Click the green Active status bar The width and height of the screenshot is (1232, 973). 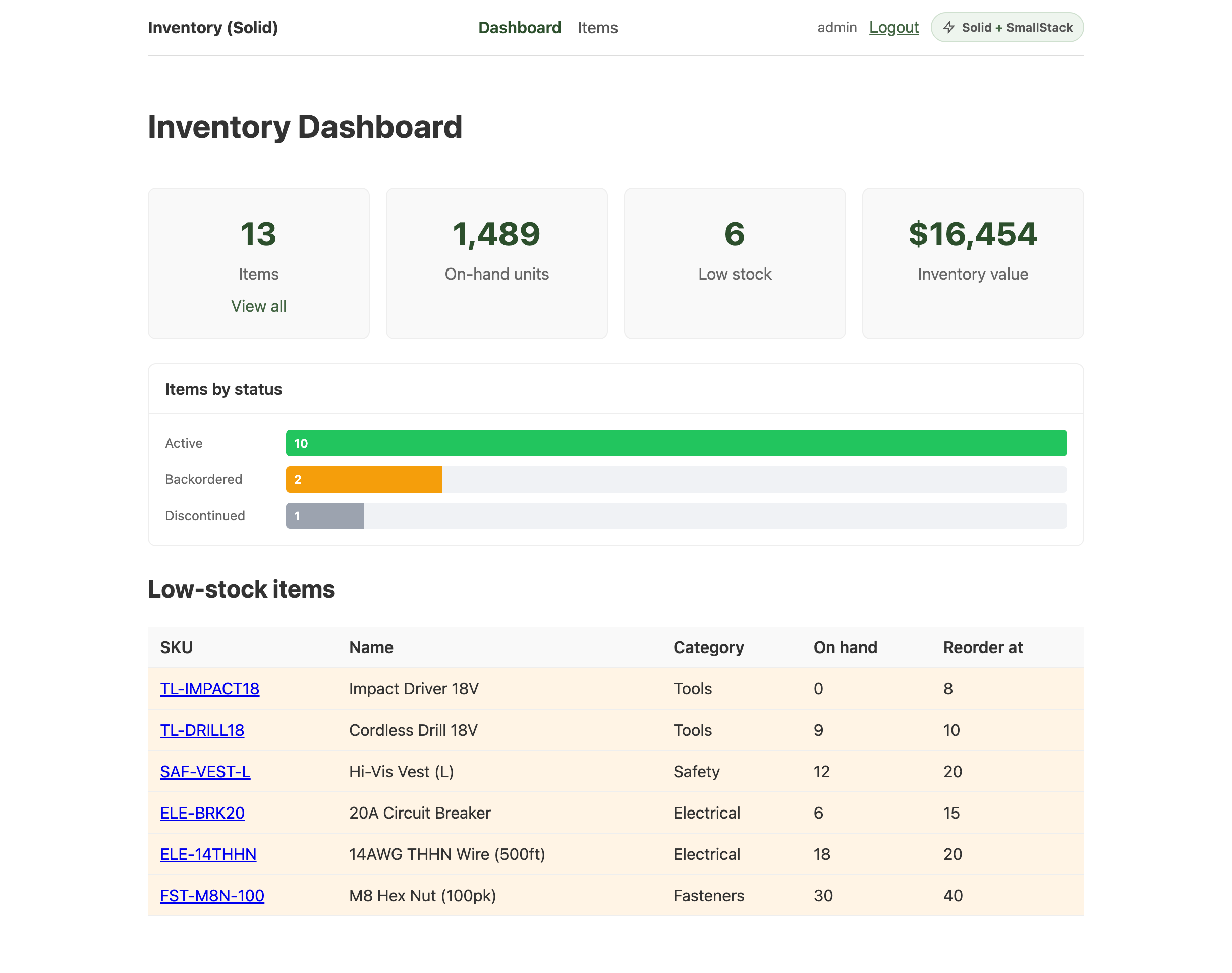click(676, 443)
